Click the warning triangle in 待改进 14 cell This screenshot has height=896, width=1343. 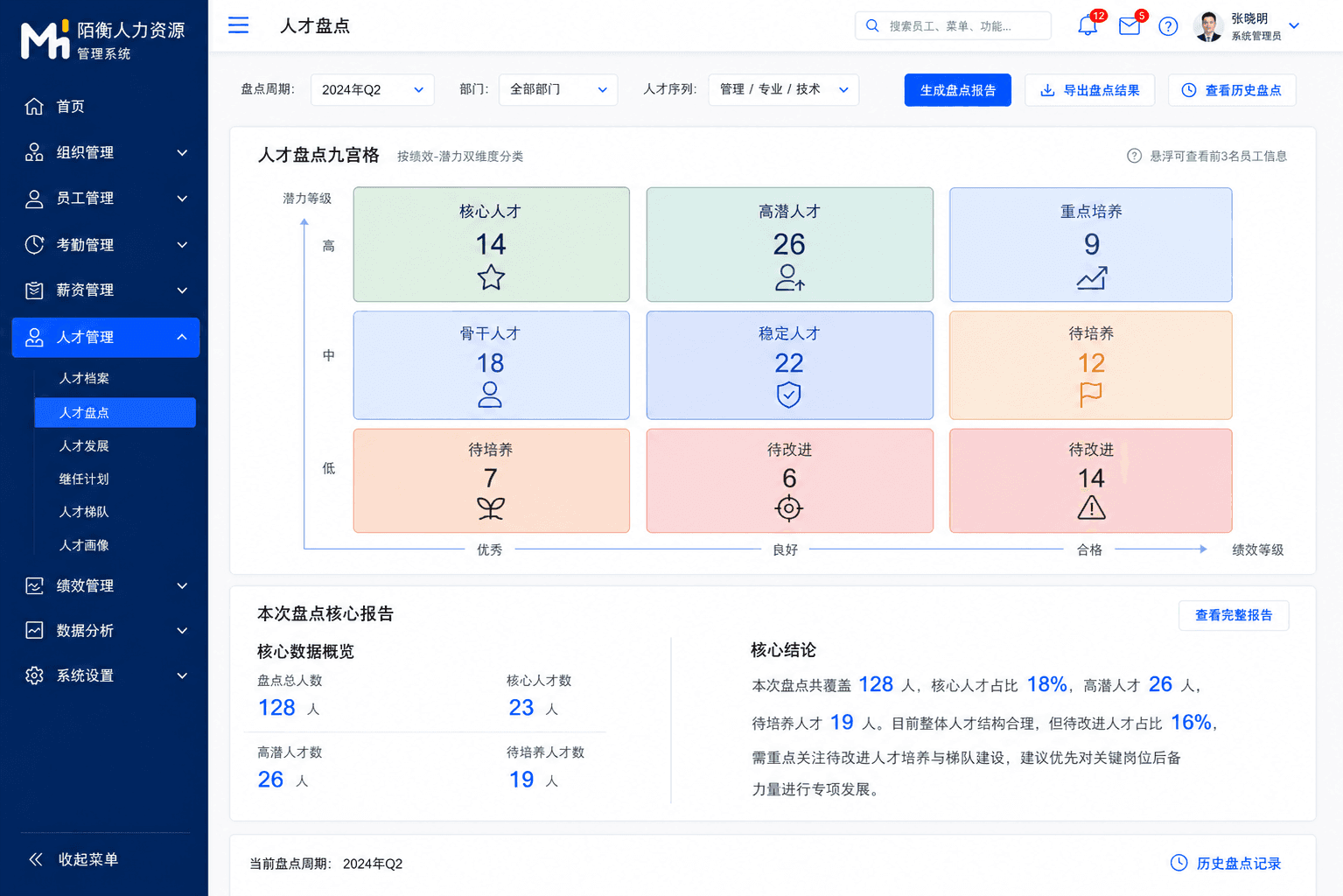click(1091, 507)
